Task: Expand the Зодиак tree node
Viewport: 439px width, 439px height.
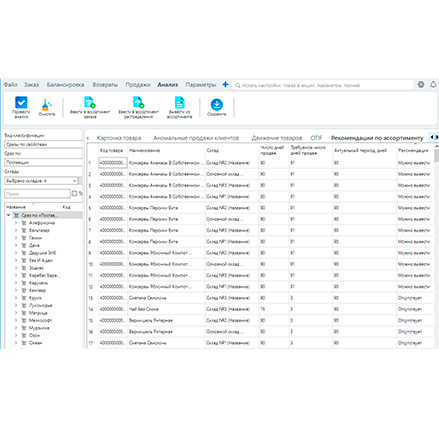Action: tap(16, 268)
